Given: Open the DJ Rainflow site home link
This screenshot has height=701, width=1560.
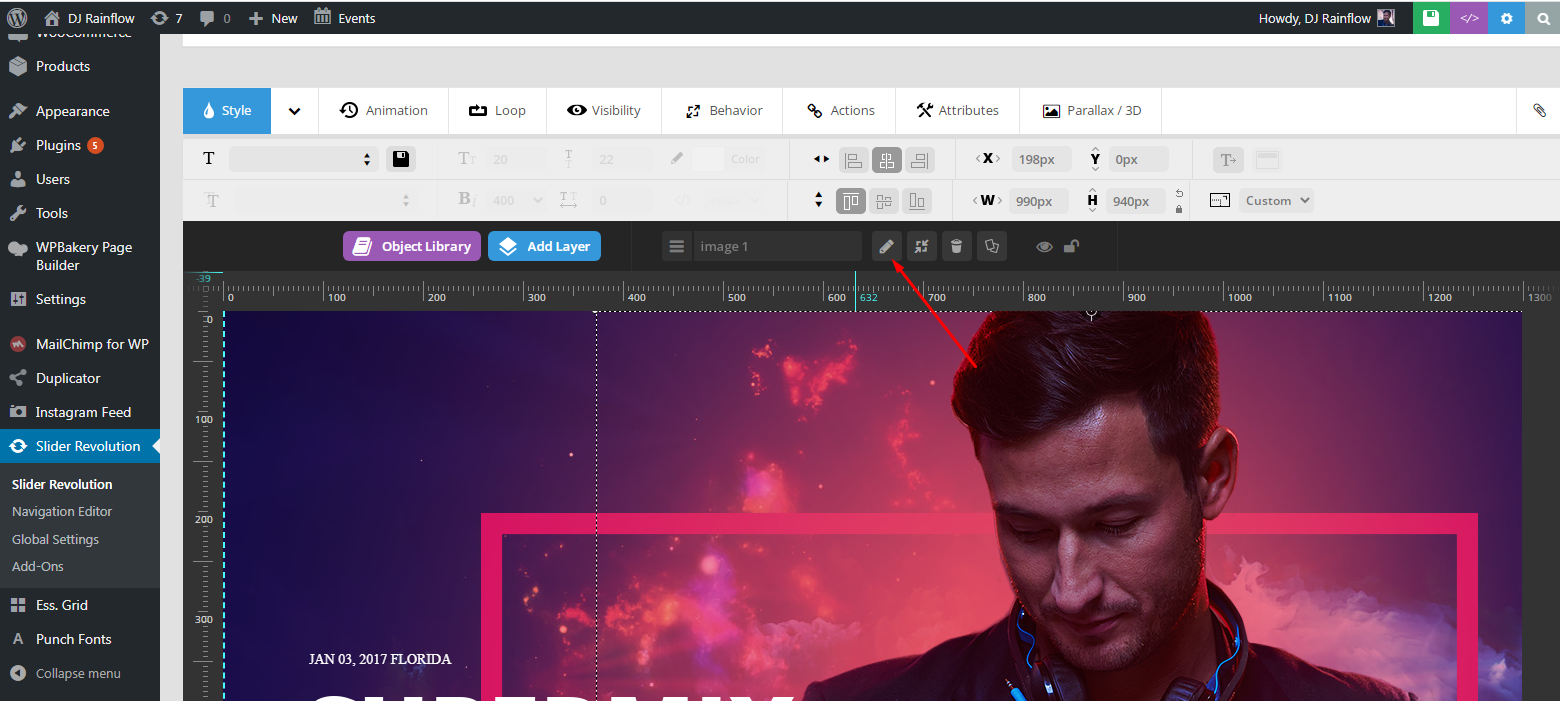Looking at the screenshot, I should [x=89, y=18].
